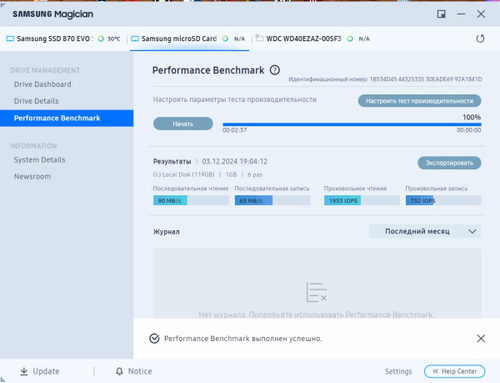Click the Notice link at bottom
The width and height of the screenshot is (500, 383).
point(140,371)
